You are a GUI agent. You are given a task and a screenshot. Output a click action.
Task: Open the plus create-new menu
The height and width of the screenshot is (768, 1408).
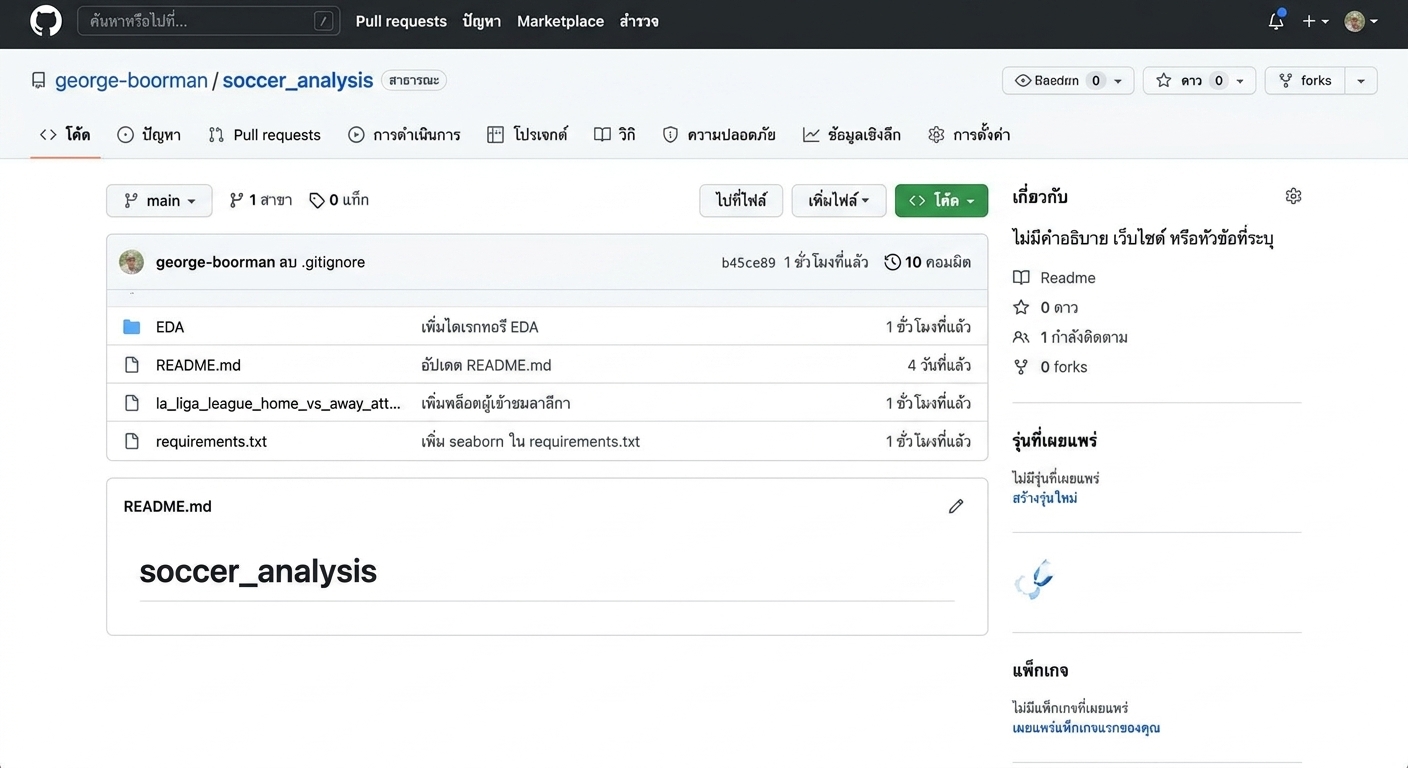[1315, 21]
